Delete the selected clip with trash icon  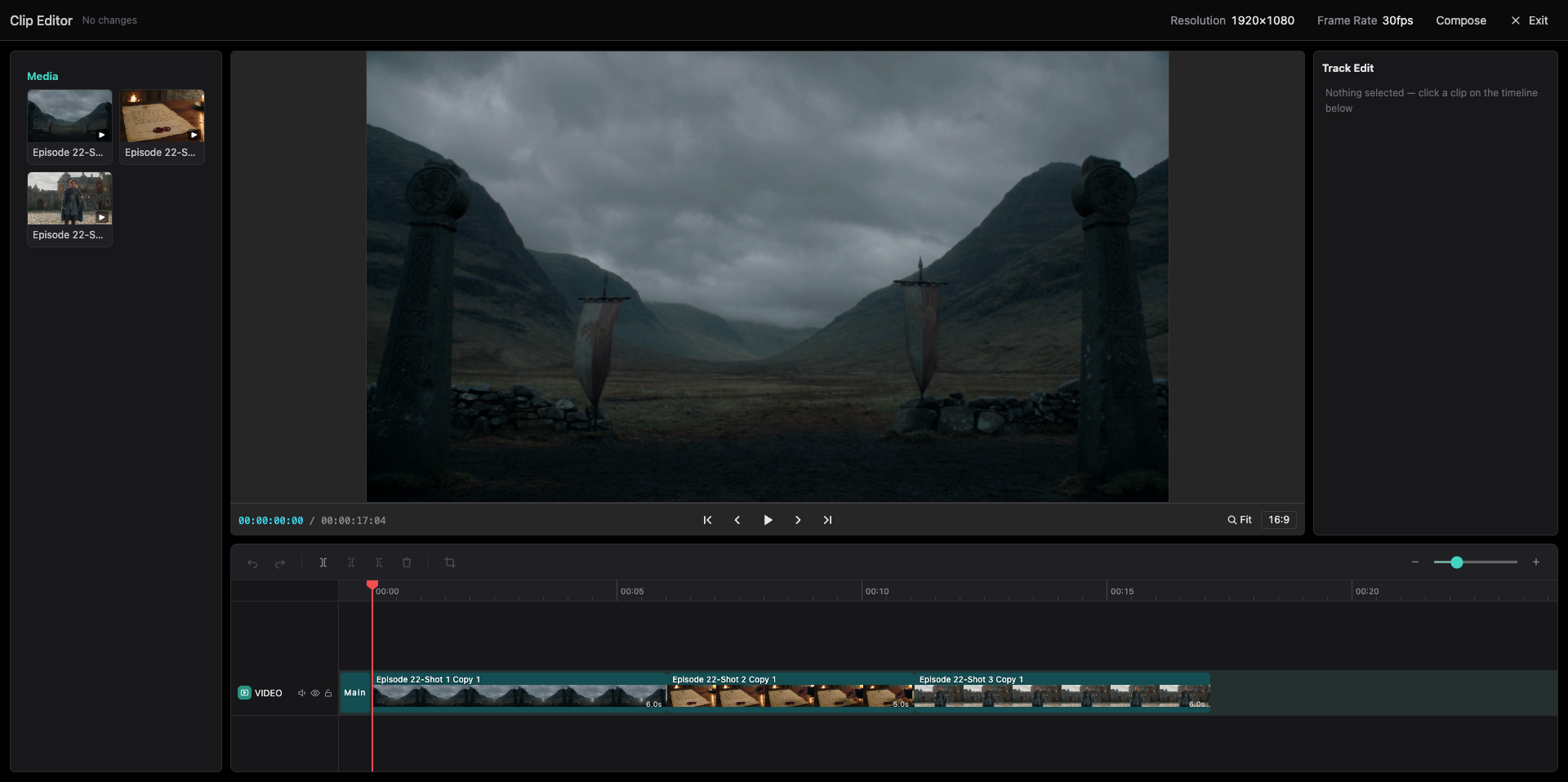pyautogui.click(x=407, y=562)
